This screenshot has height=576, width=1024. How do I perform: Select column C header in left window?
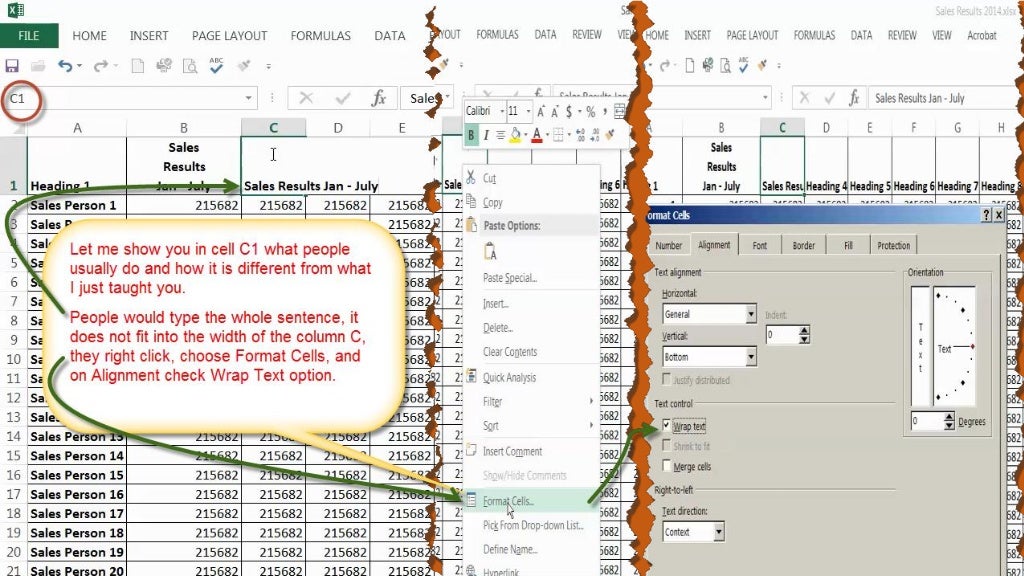273,128
